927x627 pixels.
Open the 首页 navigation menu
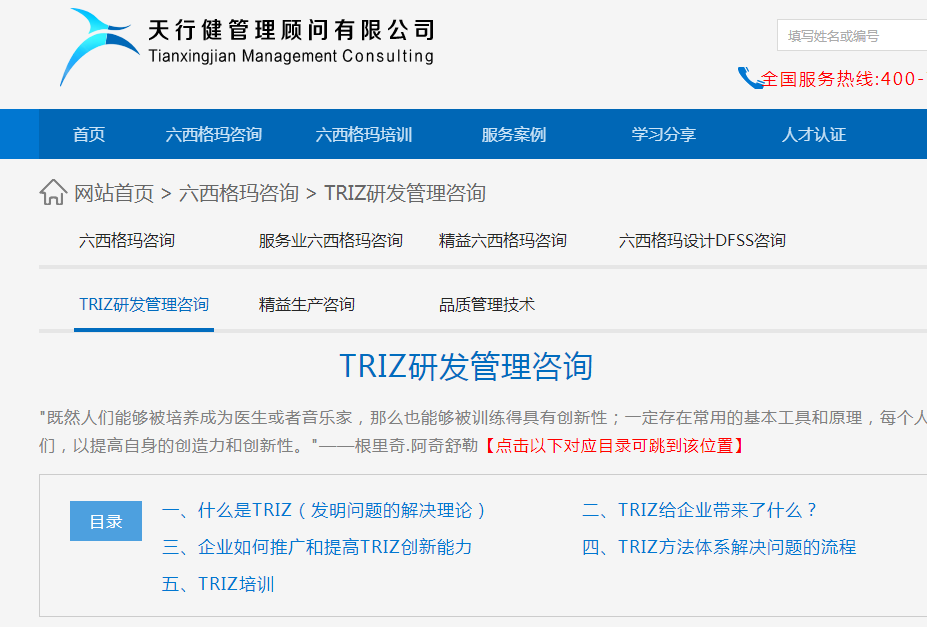point(87,134)
